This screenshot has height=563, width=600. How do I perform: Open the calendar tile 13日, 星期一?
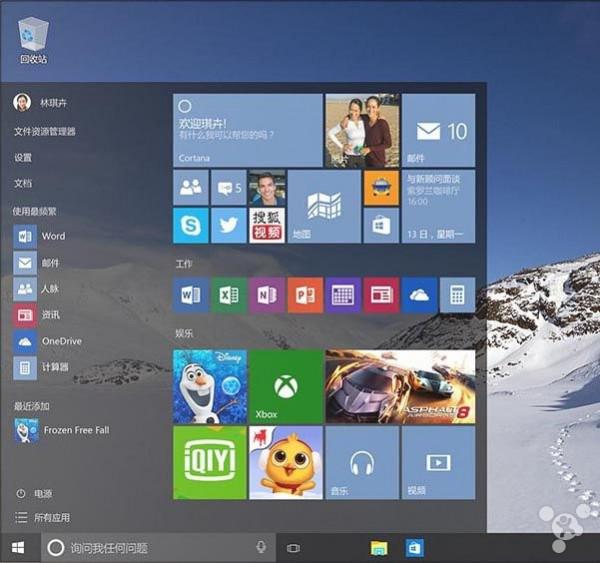point(439,207)
